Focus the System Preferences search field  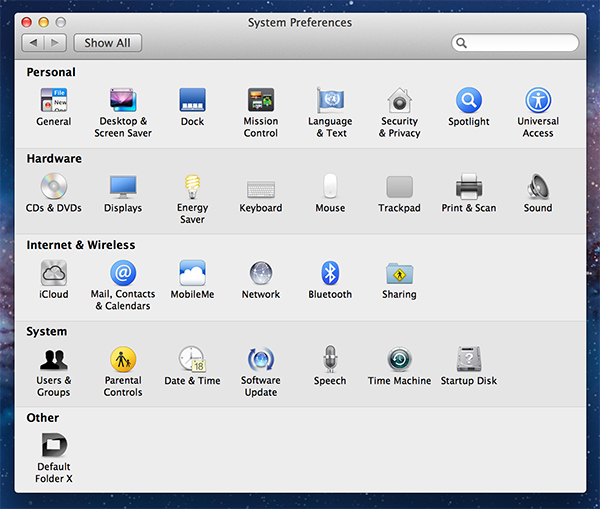[x=515, y=43]
